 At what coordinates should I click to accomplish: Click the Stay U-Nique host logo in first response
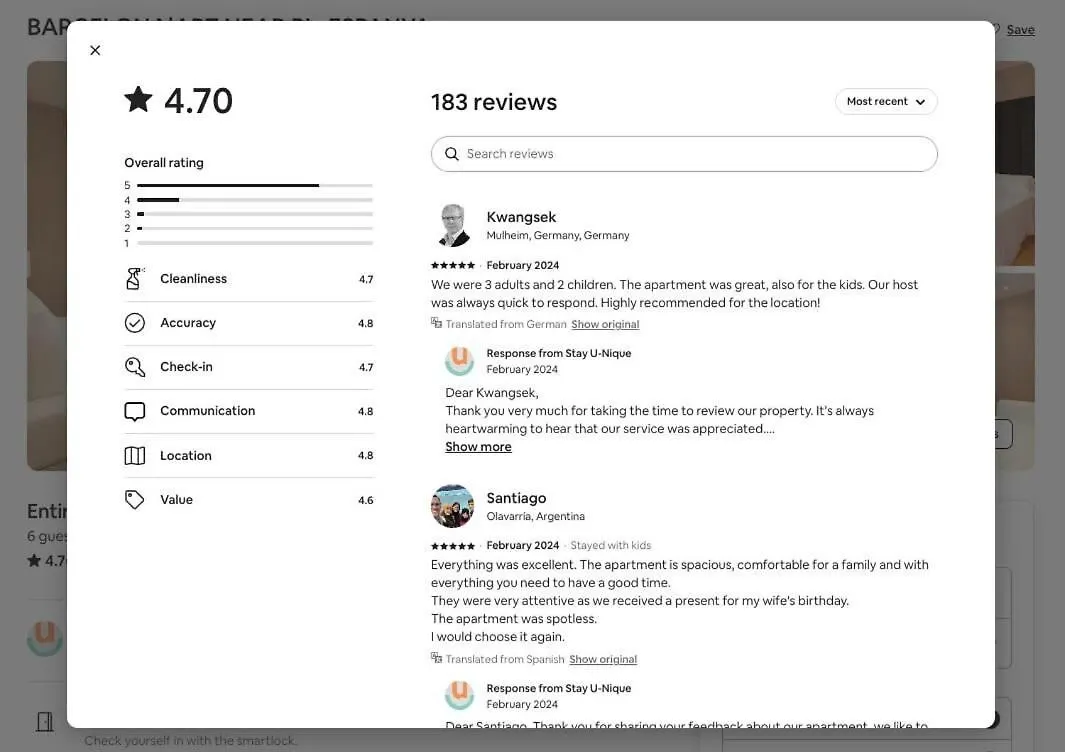pos(459,361)
